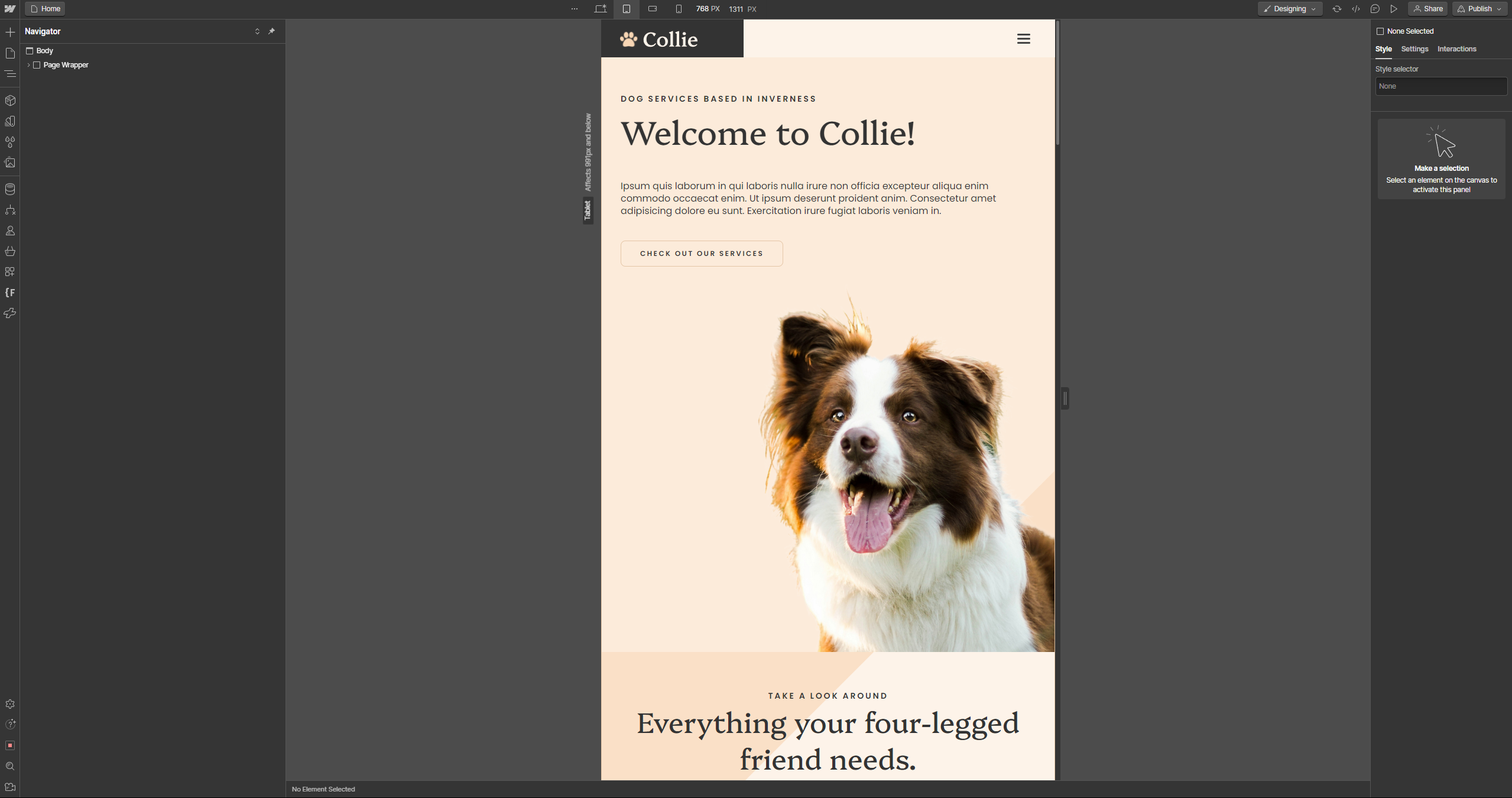Open the Add elements panel
The height and width of the screenshot is (798, 1512).
coord(10,32)
